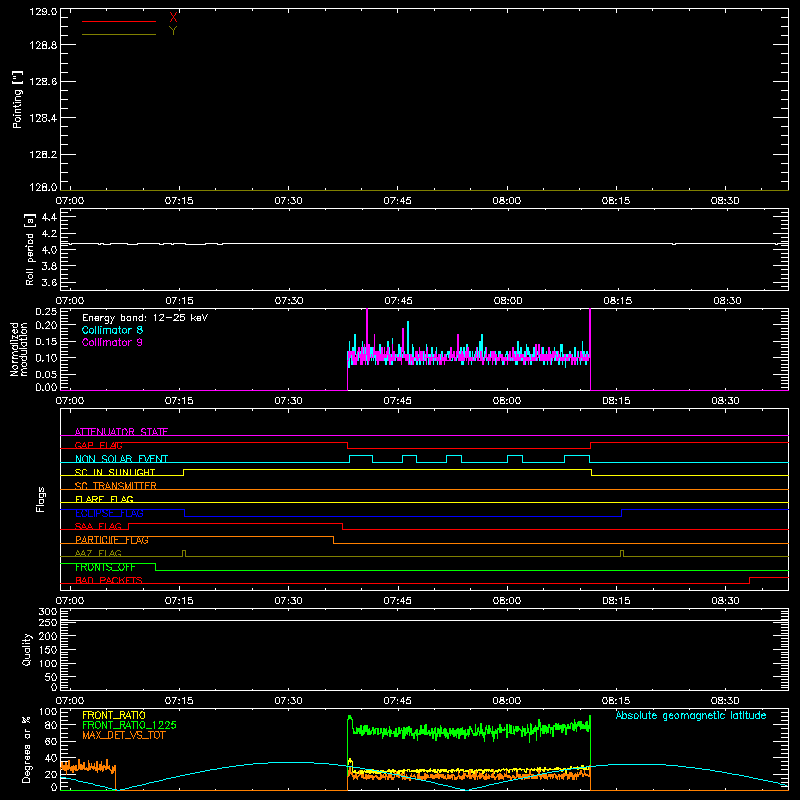Click the BAD_PACKETS step-up near 08:33
This screenshot has width=800, height=800.
749,580
